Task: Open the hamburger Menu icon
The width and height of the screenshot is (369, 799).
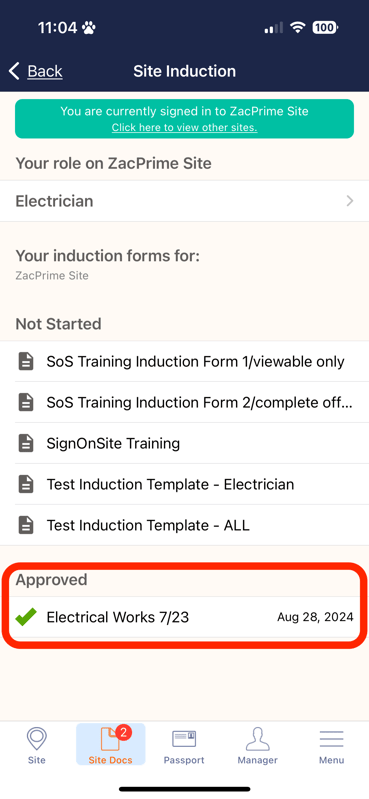Action: [x=331, y=739]
